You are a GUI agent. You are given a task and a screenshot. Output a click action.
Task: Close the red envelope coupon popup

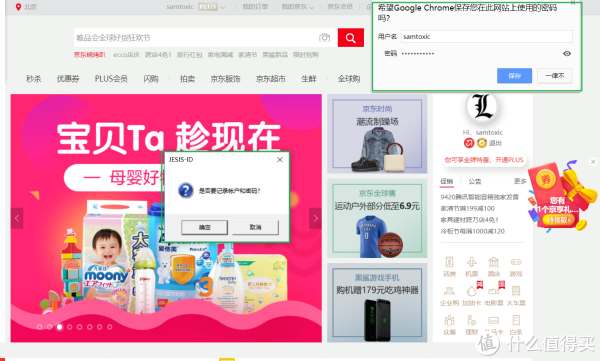pyautogui.click(x=593, y=162)
